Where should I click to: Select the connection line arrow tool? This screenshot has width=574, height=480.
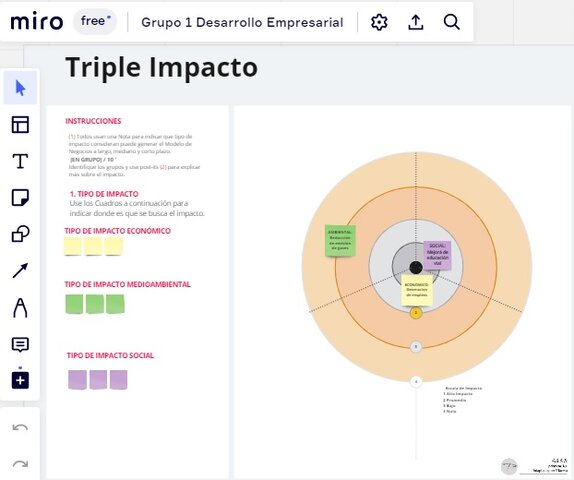point(20,271)
